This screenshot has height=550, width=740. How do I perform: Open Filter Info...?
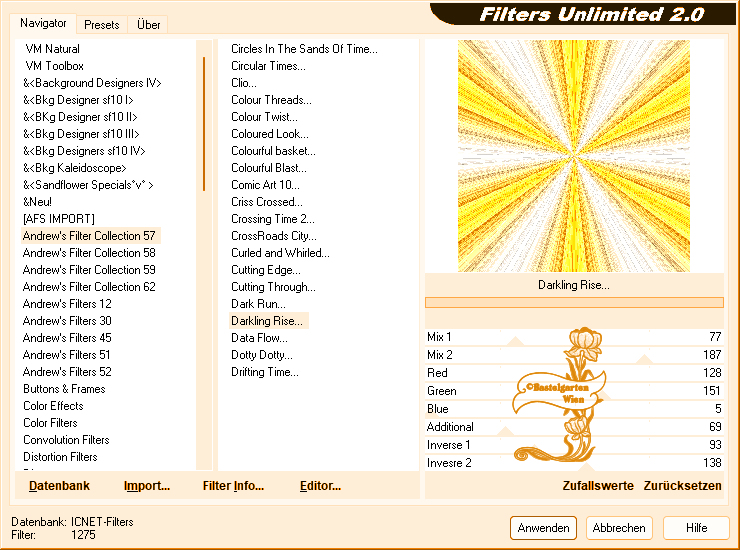tap(233, 486)
